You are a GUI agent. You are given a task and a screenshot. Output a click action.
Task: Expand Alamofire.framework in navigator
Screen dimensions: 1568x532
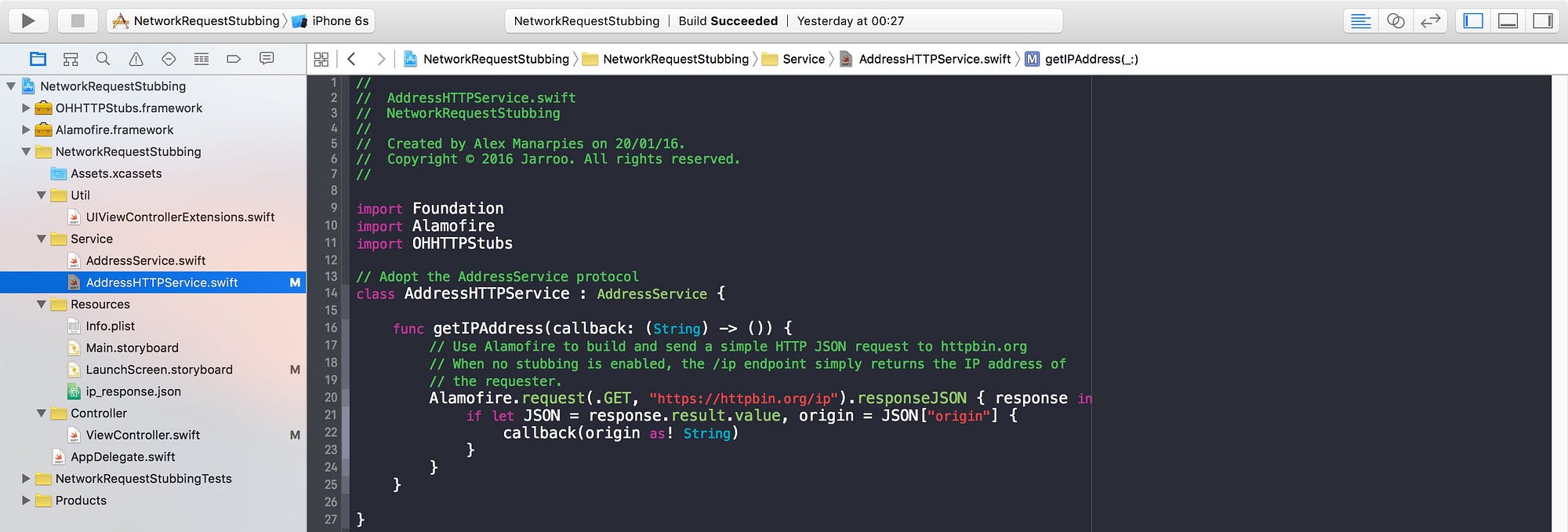[x=26, y=130]
